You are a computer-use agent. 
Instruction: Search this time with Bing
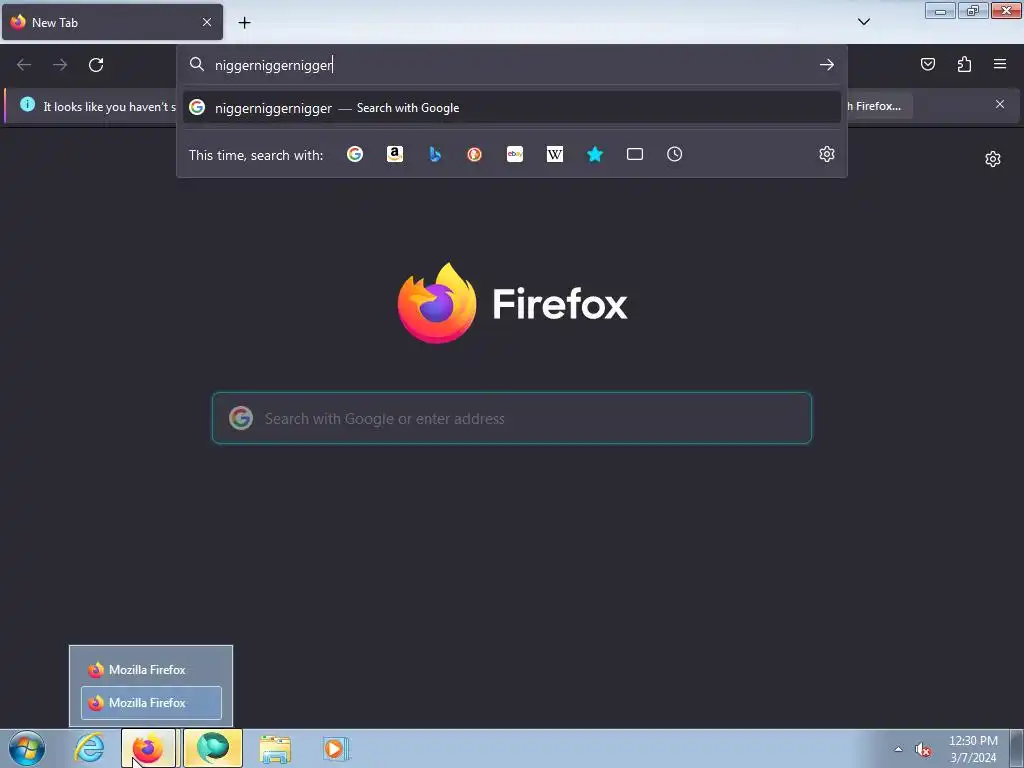point(435,154)
